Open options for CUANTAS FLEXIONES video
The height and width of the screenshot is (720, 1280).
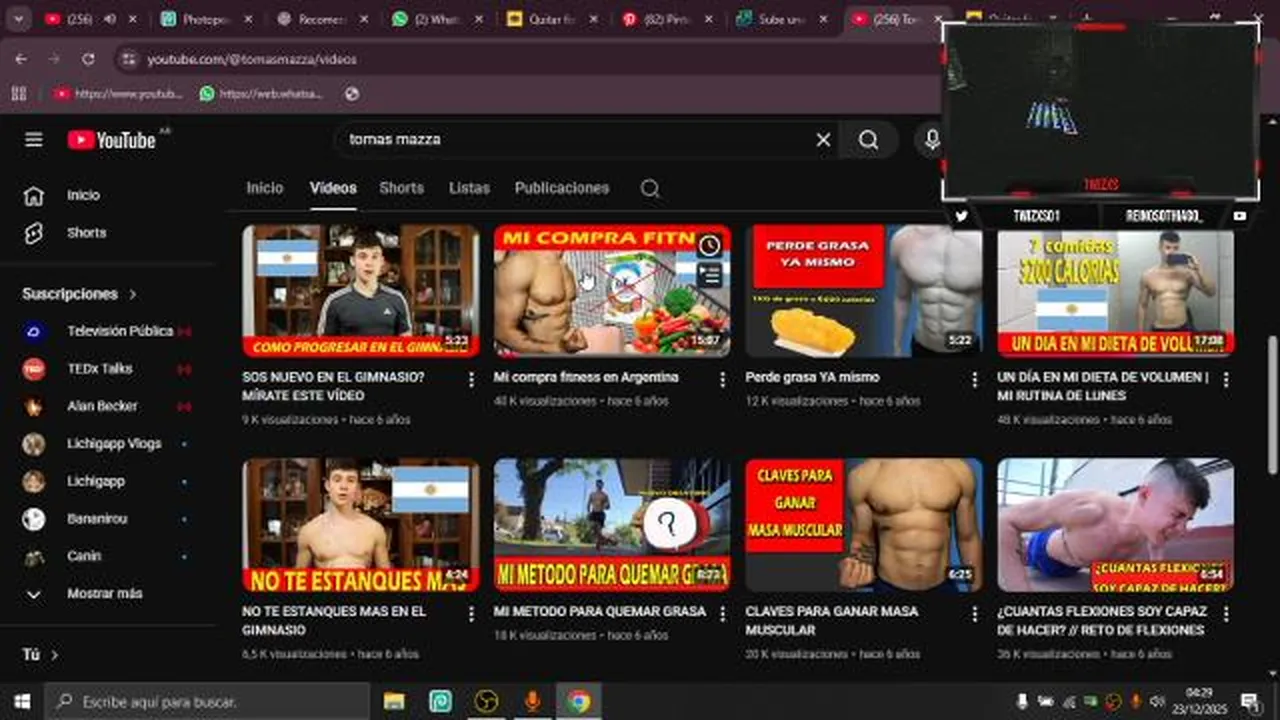(x=1225, y=613)
